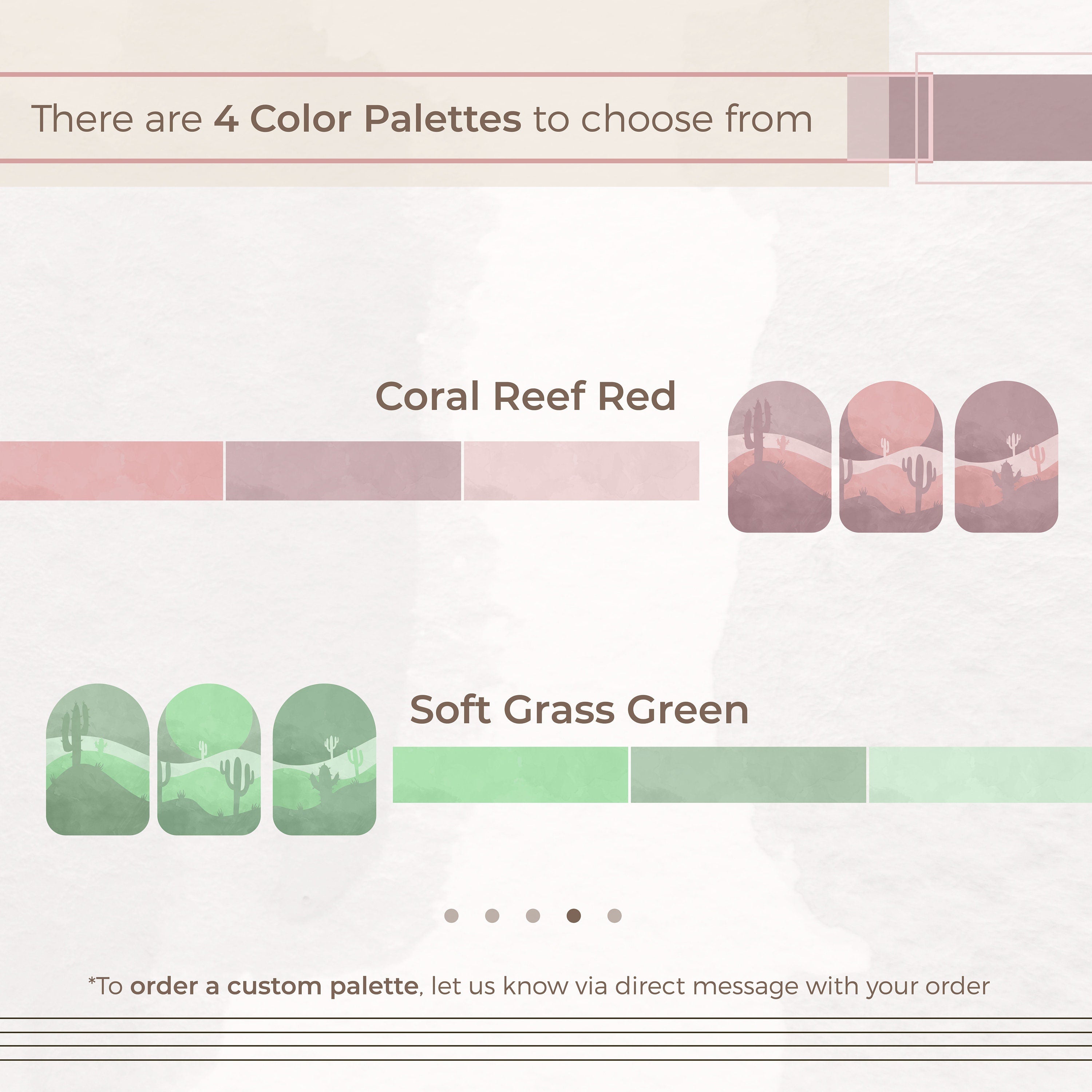
Task: Click the "order a custom palette" text
Action: [274, 986]
